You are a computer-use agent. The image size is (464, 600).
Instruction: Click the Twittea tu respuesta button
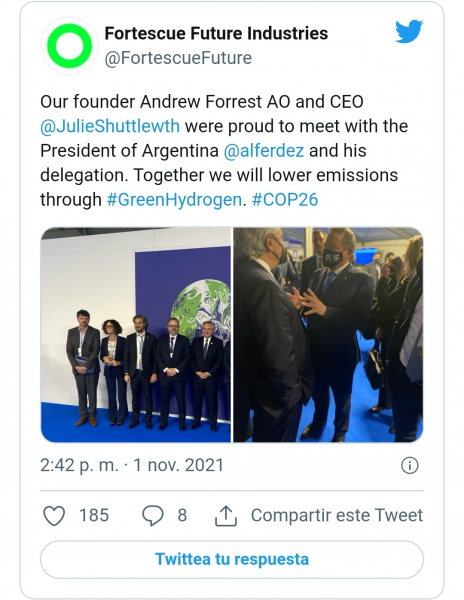click(232, 559)
